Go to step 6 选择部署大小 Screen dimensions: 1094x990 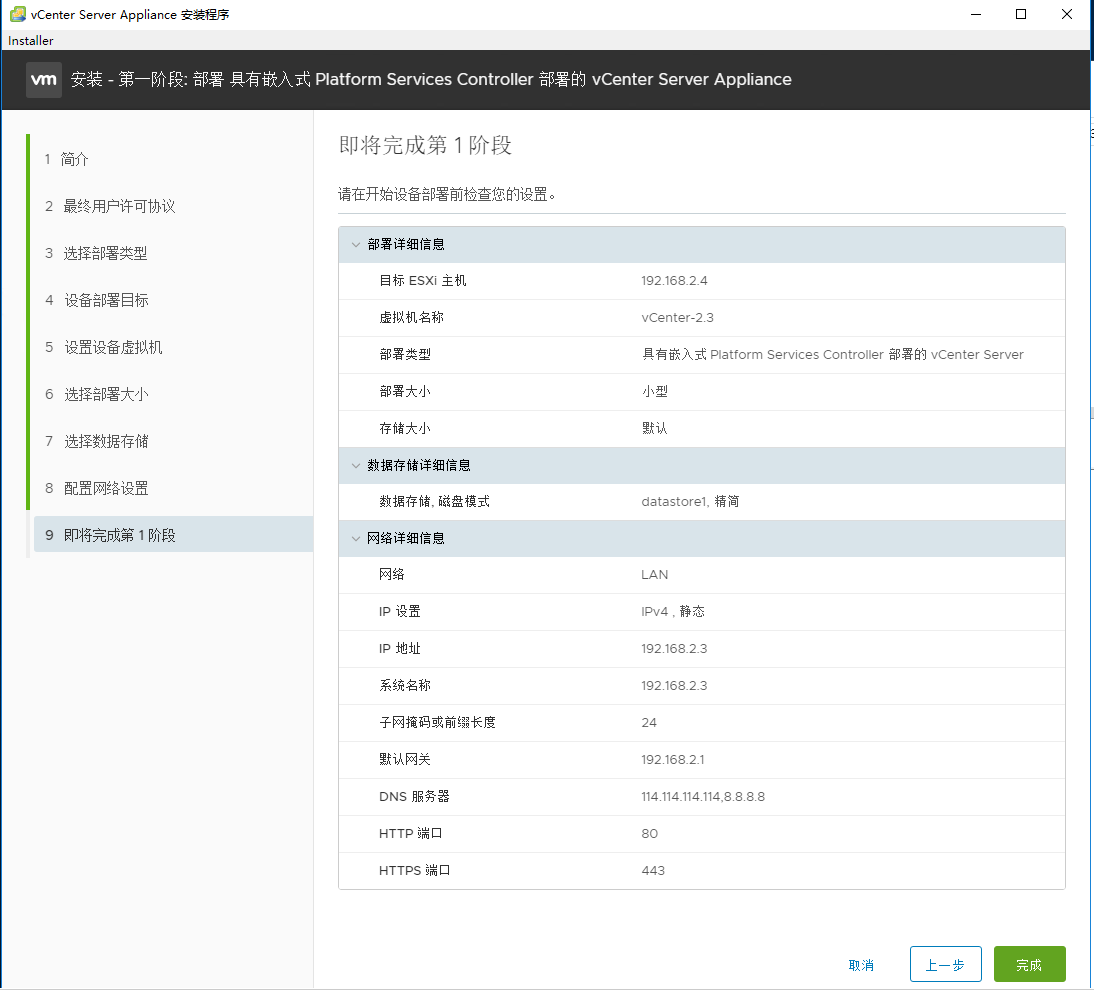[x=97, y=395]
